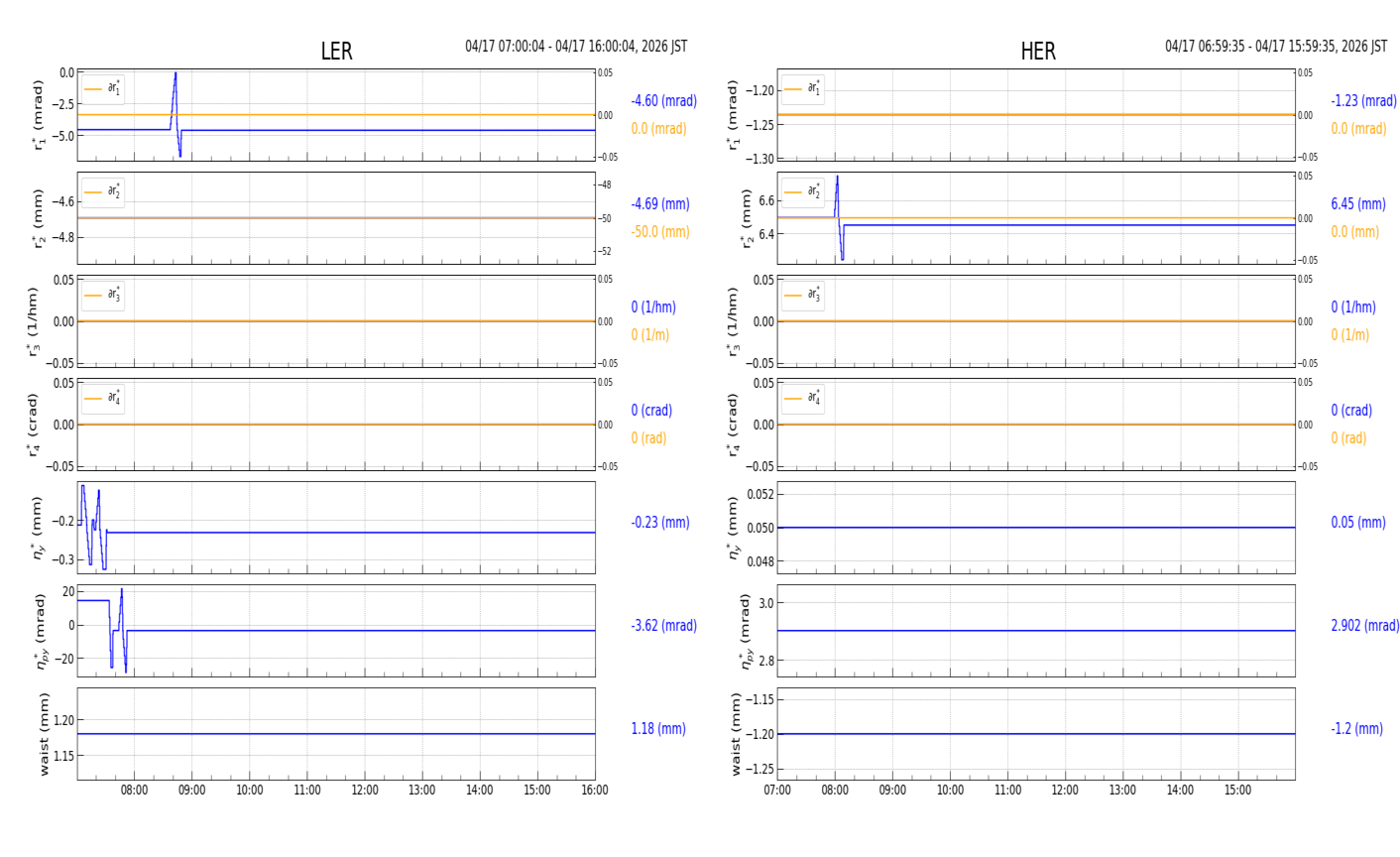Click the LER waist (mm) axis label
Viewport: 1400px width, 857px height.
pos(43,734)
